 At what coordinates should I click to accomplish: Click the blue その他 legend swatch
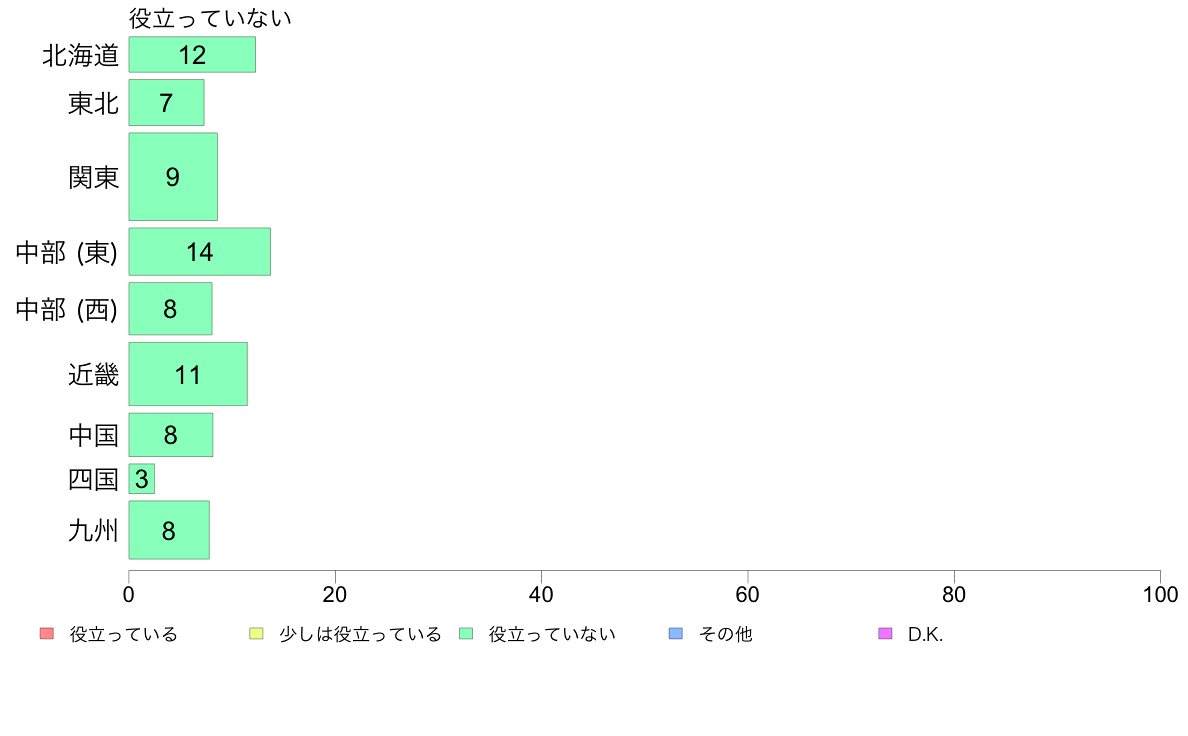tap(676, 634)
